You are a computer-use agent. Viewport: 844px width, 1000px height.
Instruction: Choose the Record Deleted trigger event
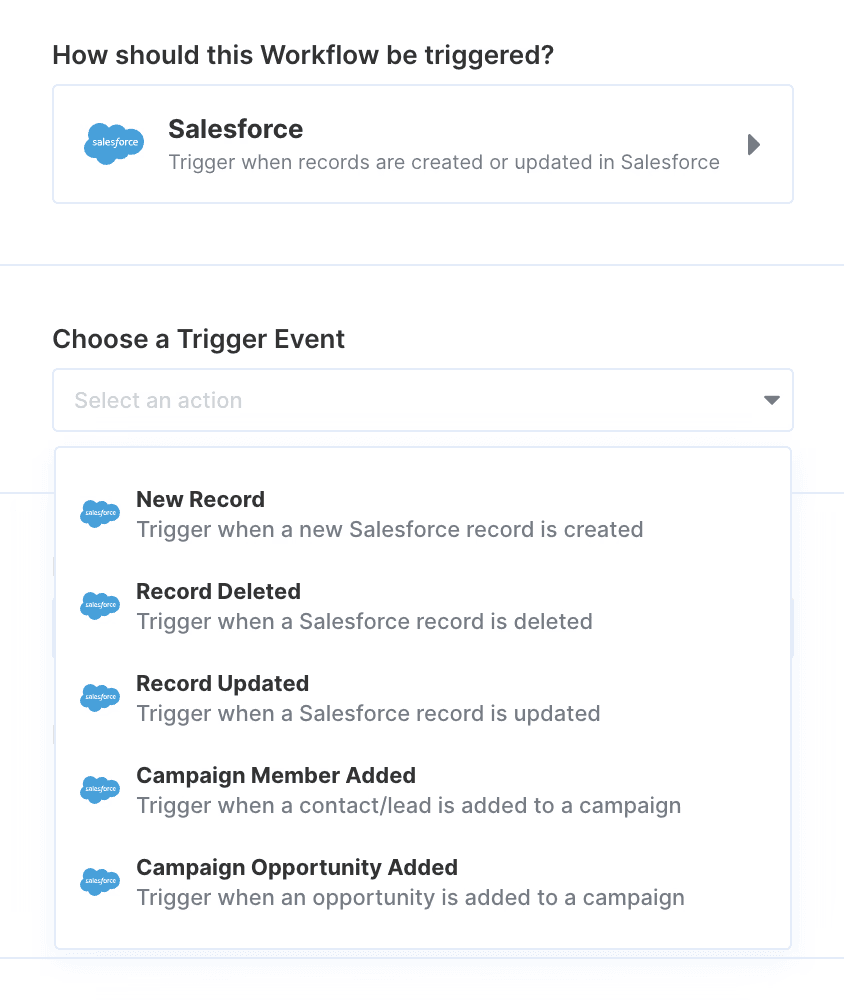click(x=218, y=592)
